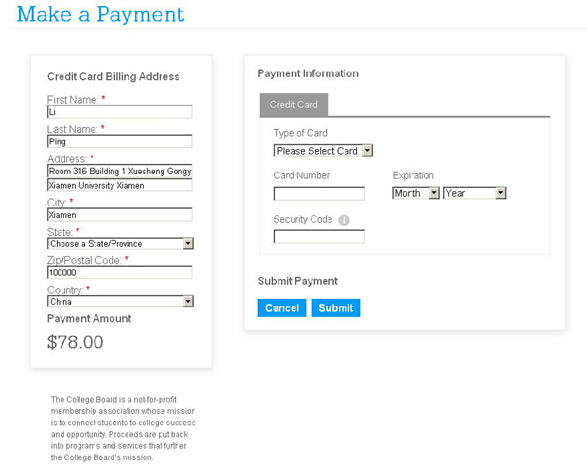Click the Zip/Postal Code field
Viewport: 587px width, 473px height.
(120, 272)
